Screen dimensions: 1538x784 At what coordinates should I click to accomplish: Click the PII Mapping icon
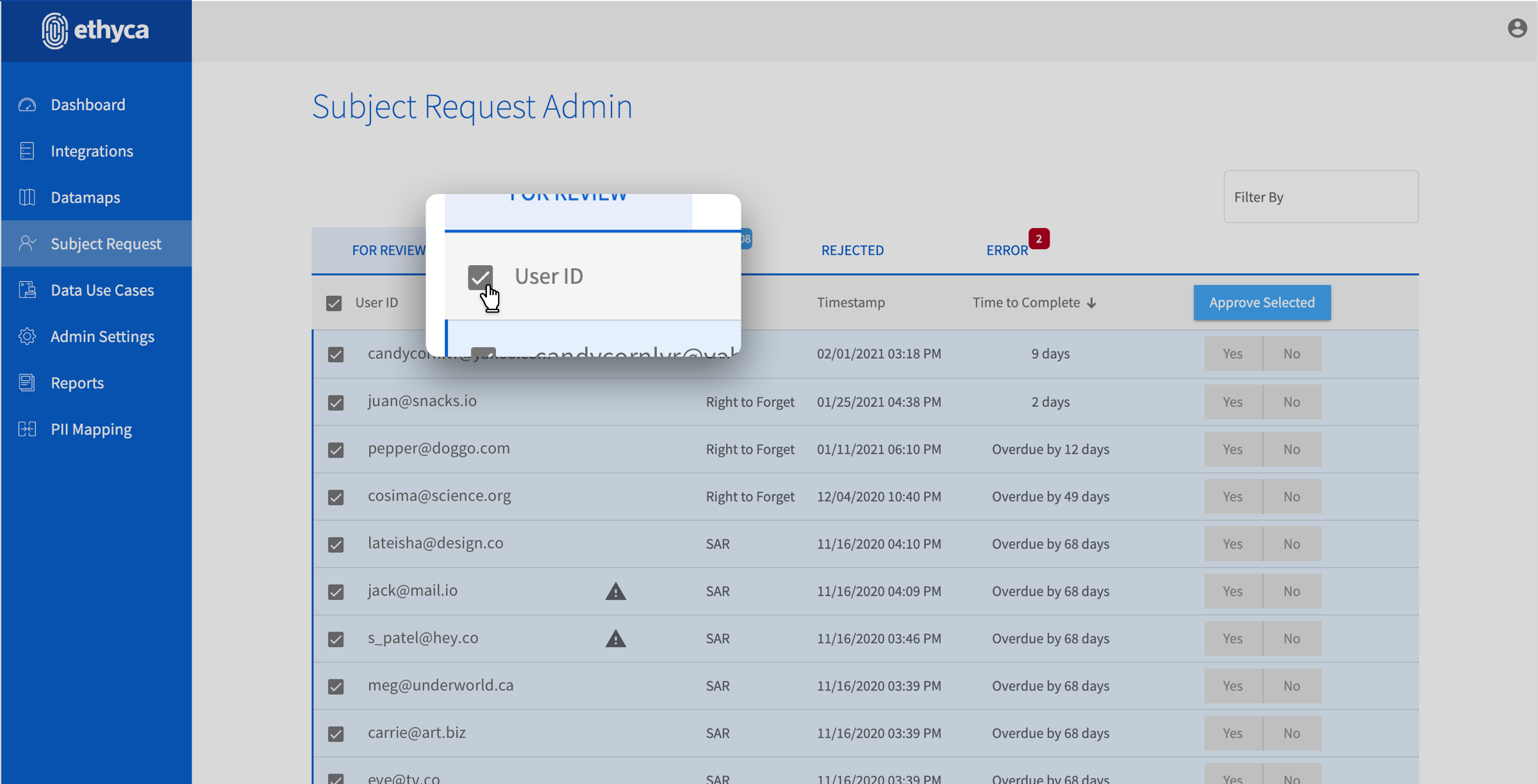[x=27, y=429]
